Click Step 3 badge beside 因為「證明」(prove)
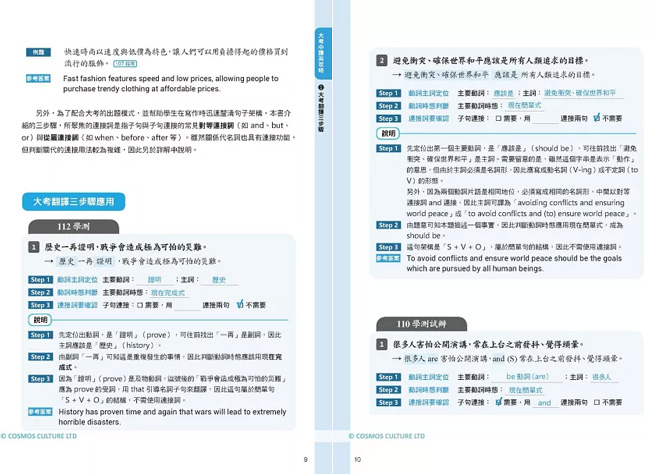650x474 pixels. coord(40,379)
